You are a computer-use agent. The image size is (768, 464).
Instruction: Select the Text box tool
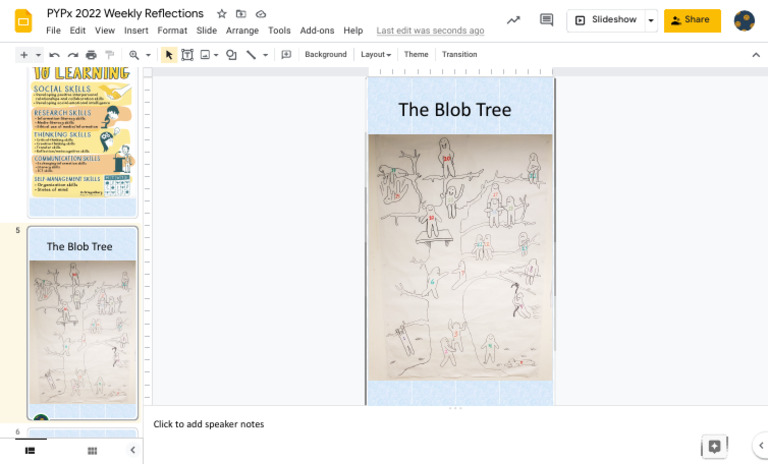[187, 55]
